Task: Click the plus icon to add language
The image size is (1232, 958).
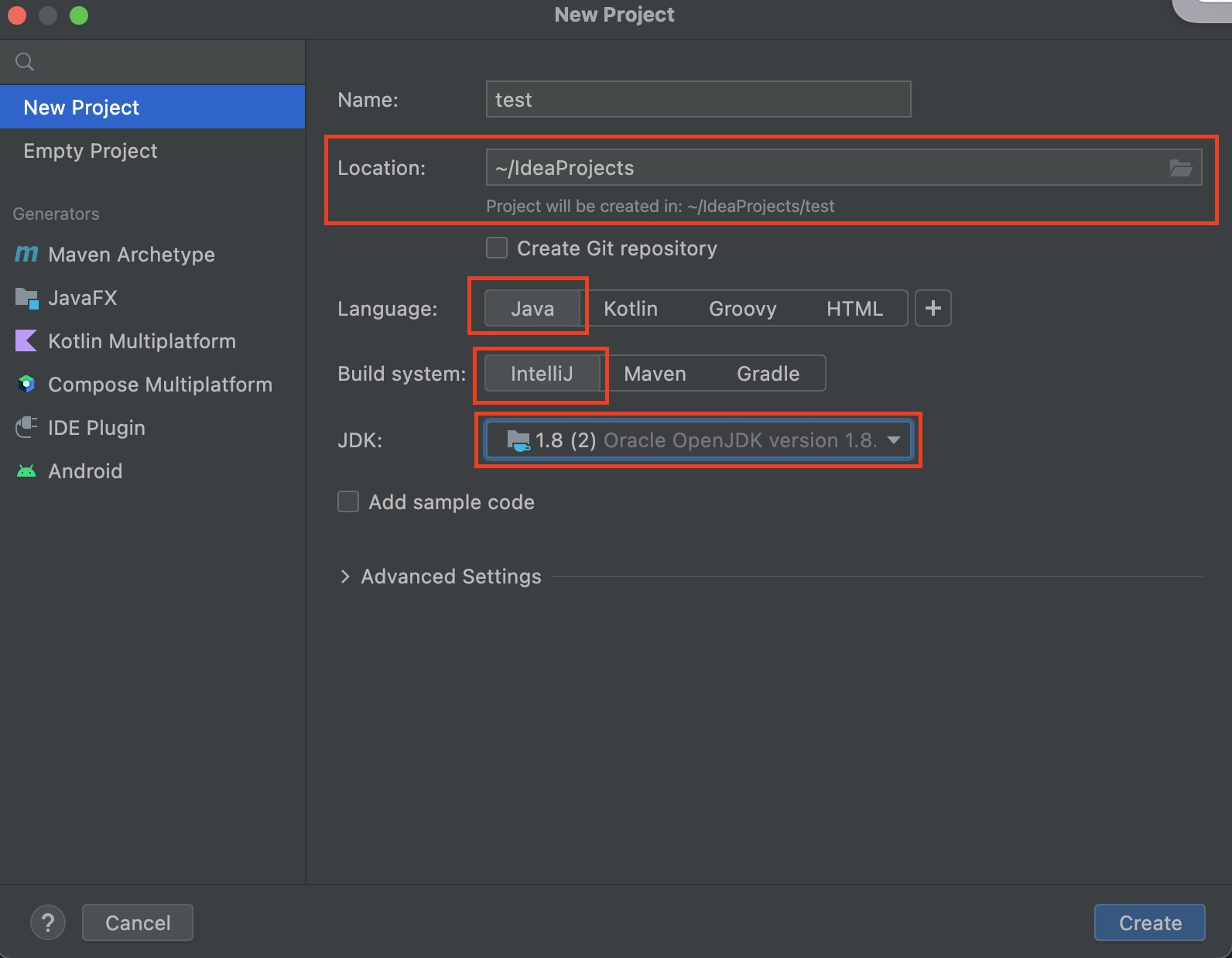Action: pyautogui.click(x=933, y=308)
